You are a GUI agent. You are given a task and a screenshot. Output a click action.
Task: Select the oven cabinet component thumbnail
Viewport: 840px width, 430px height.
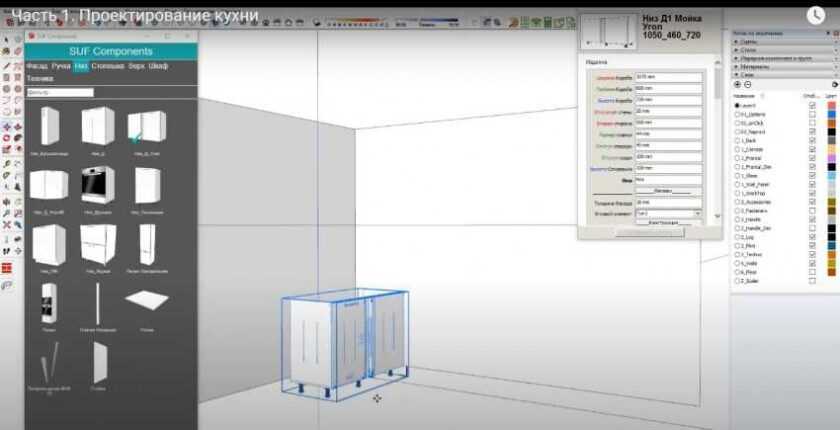(x=97, y=184)
